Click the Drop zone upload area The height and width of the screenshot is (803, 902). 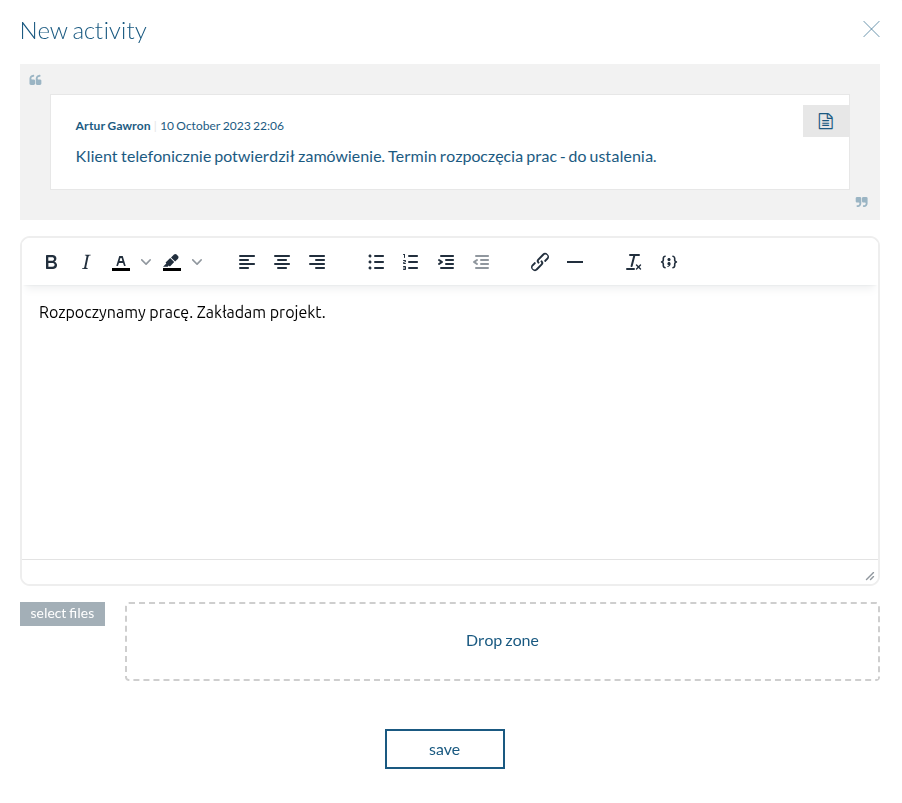[x=502, y=641]
